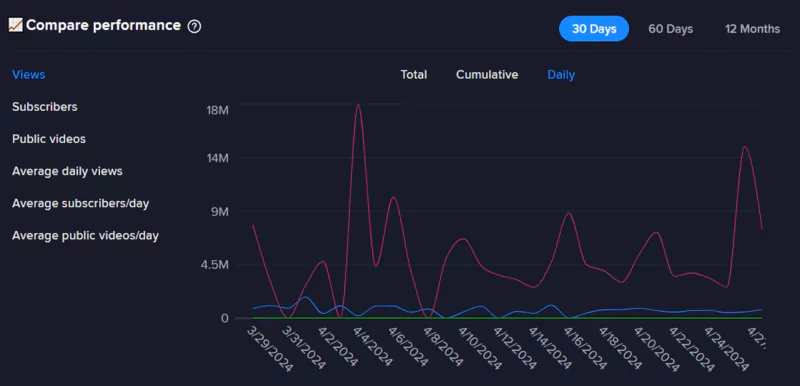Select the Views metric

29,75
